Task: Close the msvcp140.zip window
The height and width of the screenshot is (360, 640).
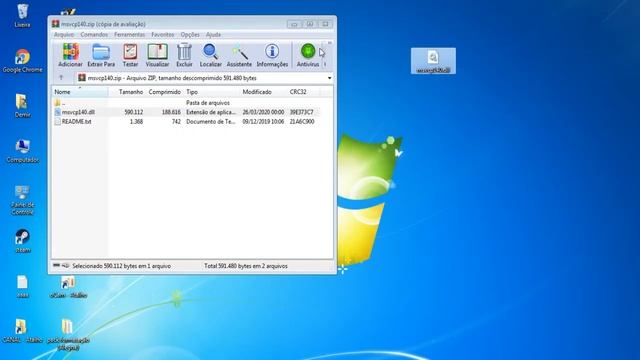Action: coord(325,24)
